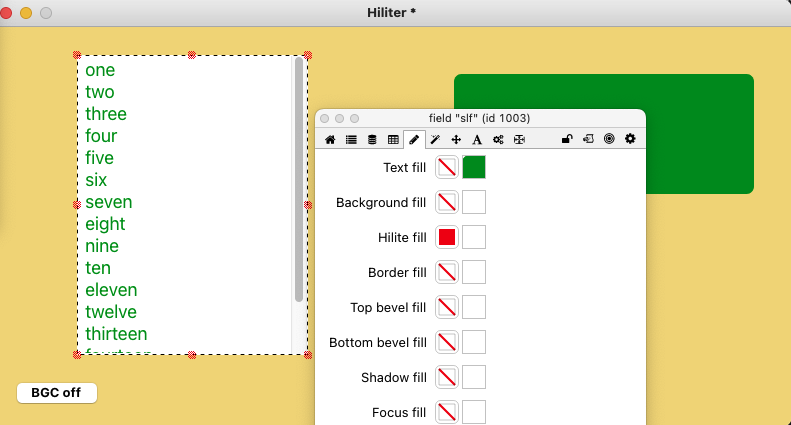Open the Table grid icon tab

(x=393, y=140)
